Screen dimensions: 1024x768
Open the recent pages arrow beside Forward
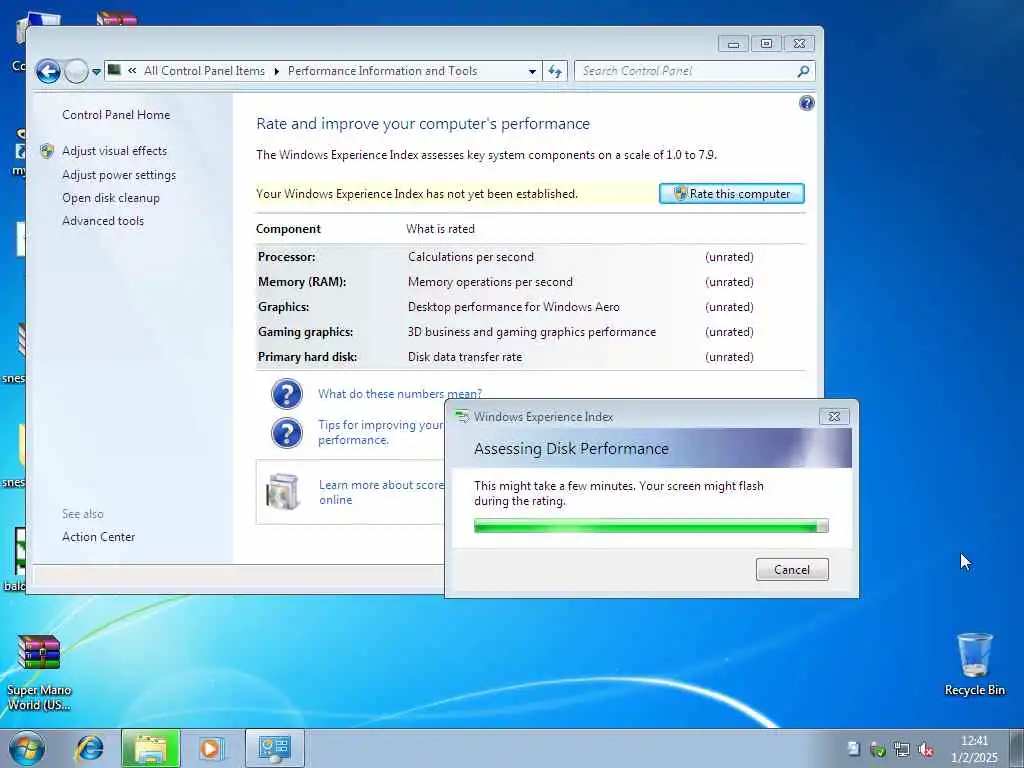(97, 72)
